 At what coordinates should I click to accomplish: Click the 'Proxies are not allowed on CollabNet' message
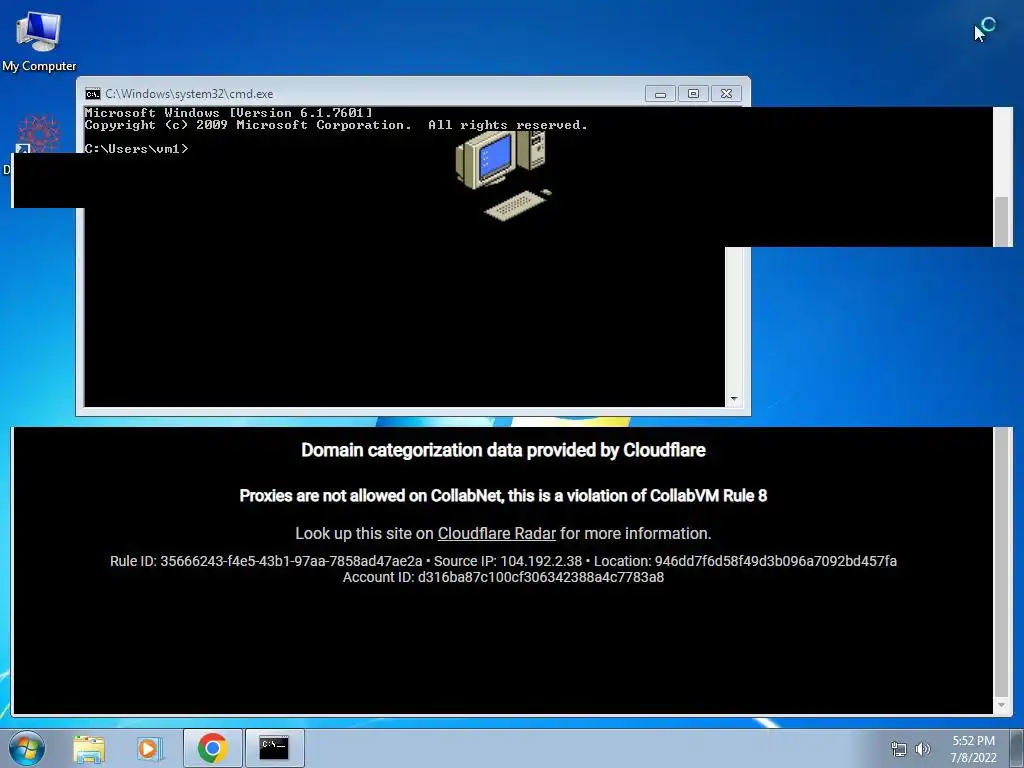[x=503, y=496]
